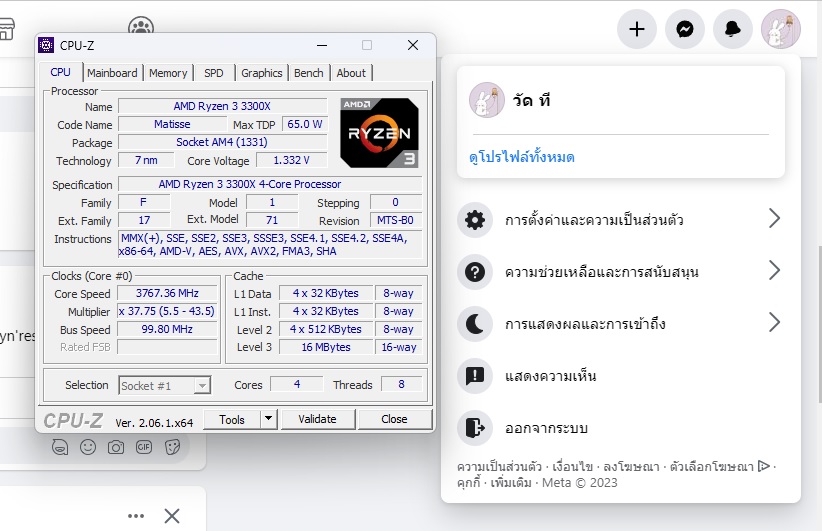
Task: Open the three-dots post options menu
Action: coord(136,516)
